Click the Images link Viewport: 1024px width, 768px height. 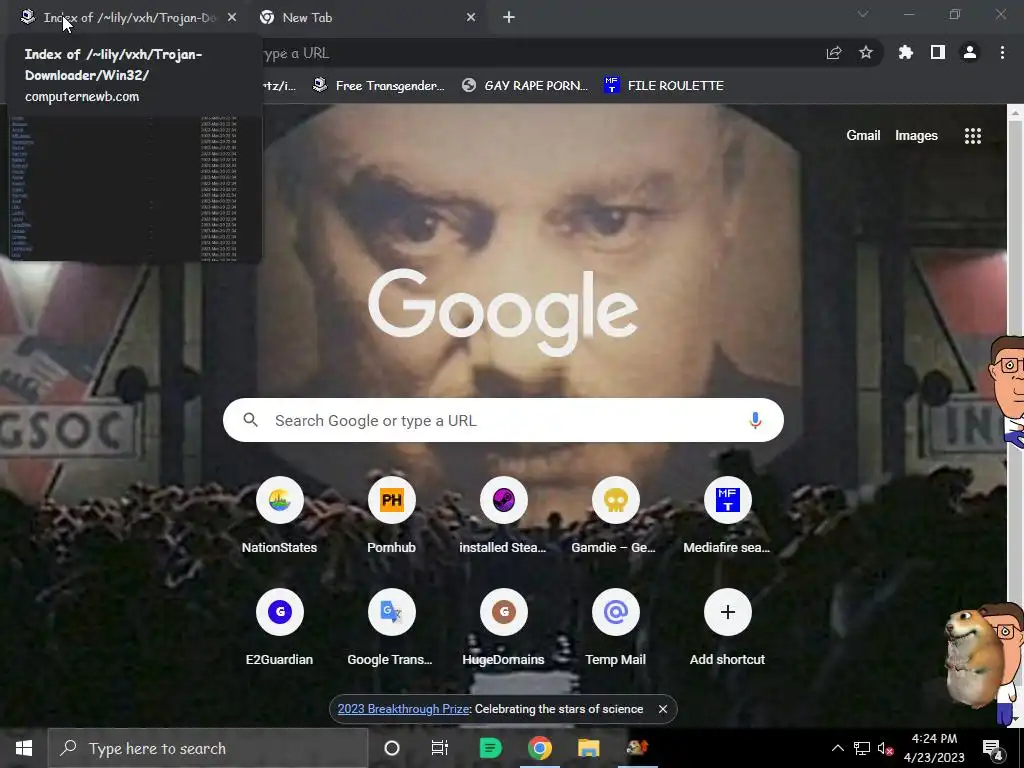click(x=916, y=135)
